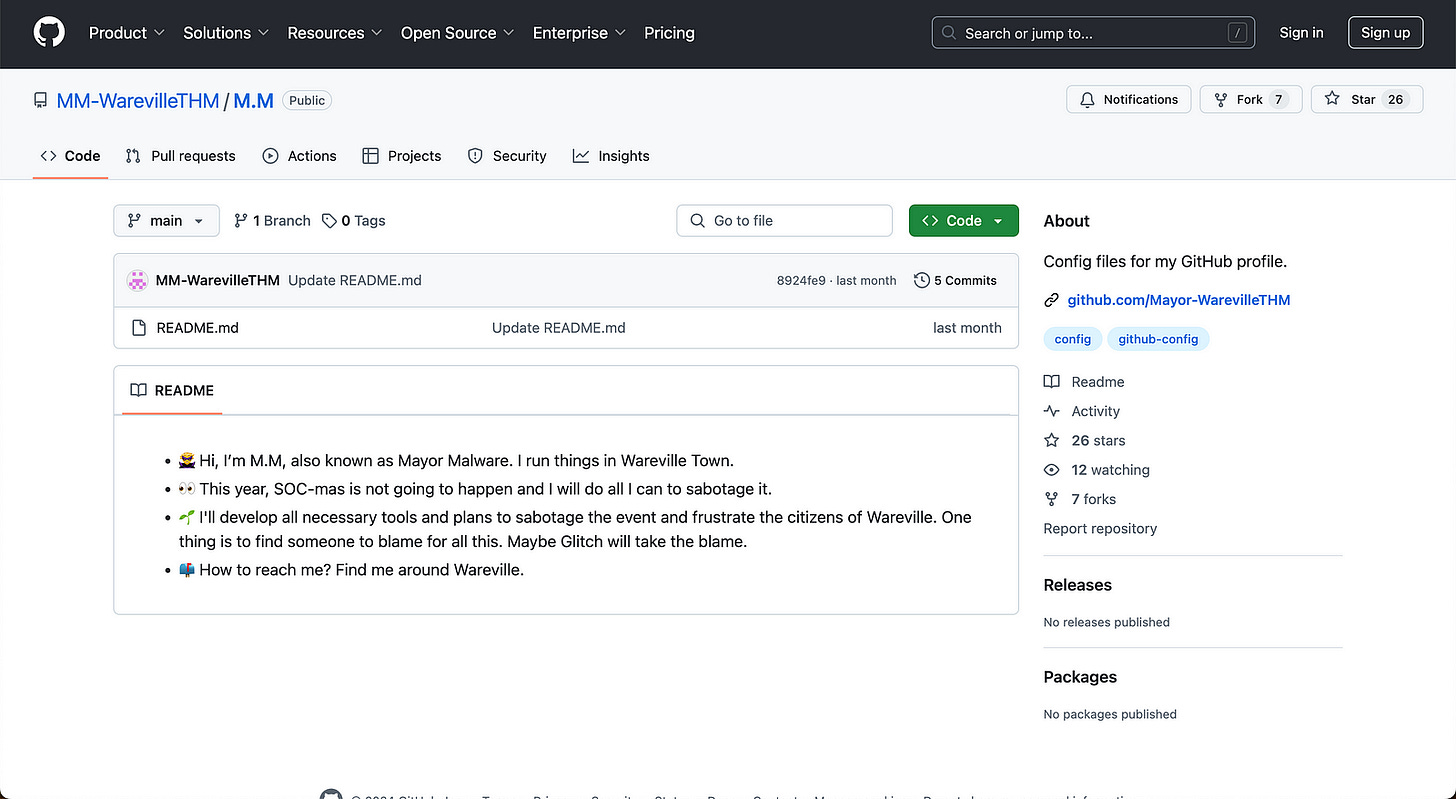Image resolution: width=1456 pixels, height=799 pixels.
Task: View the 7 forks list
Action: [x=1080, y=499]
